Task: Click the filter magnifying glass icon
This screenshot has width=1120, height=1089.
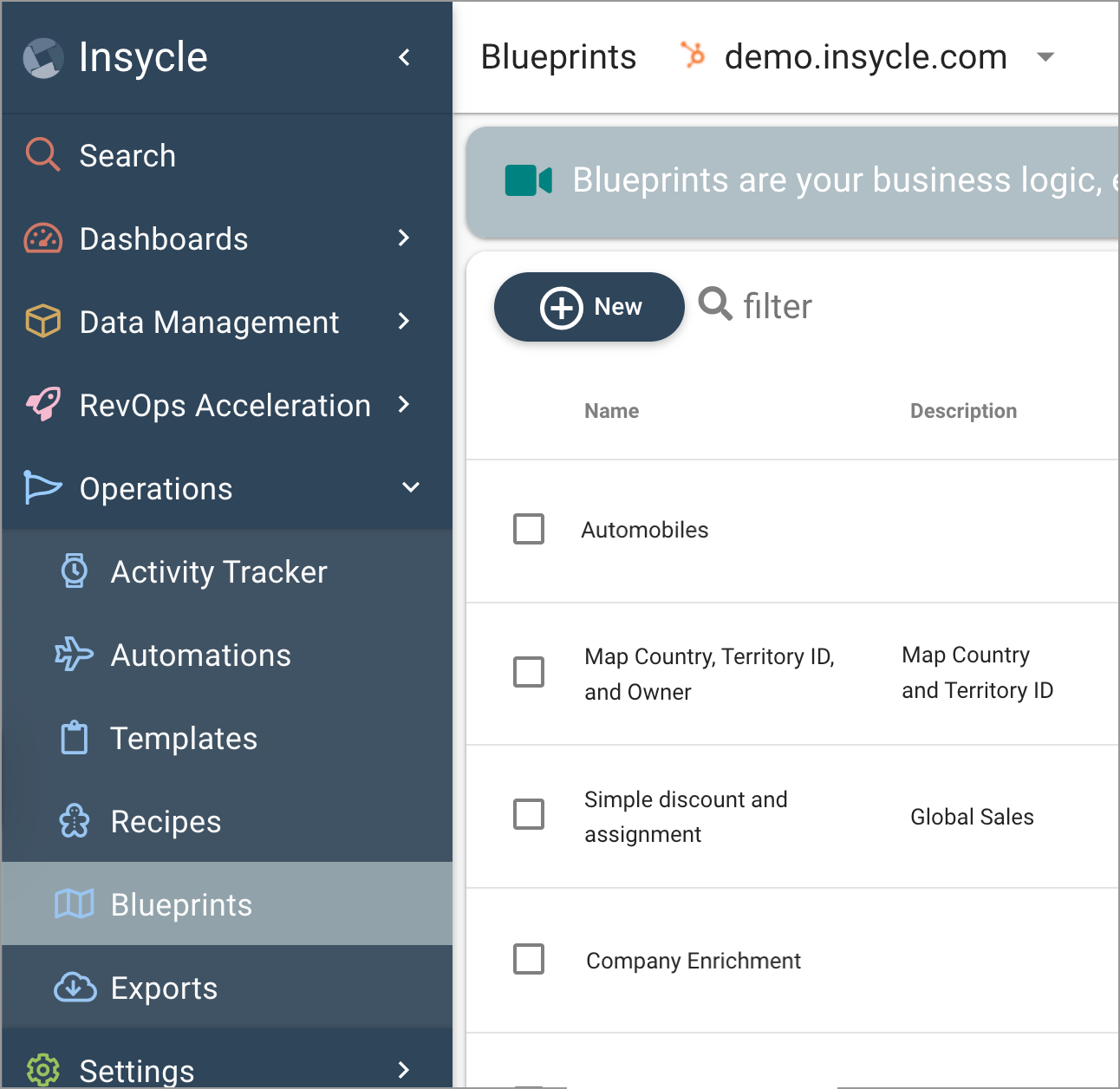Action: (x=715, y=304)
